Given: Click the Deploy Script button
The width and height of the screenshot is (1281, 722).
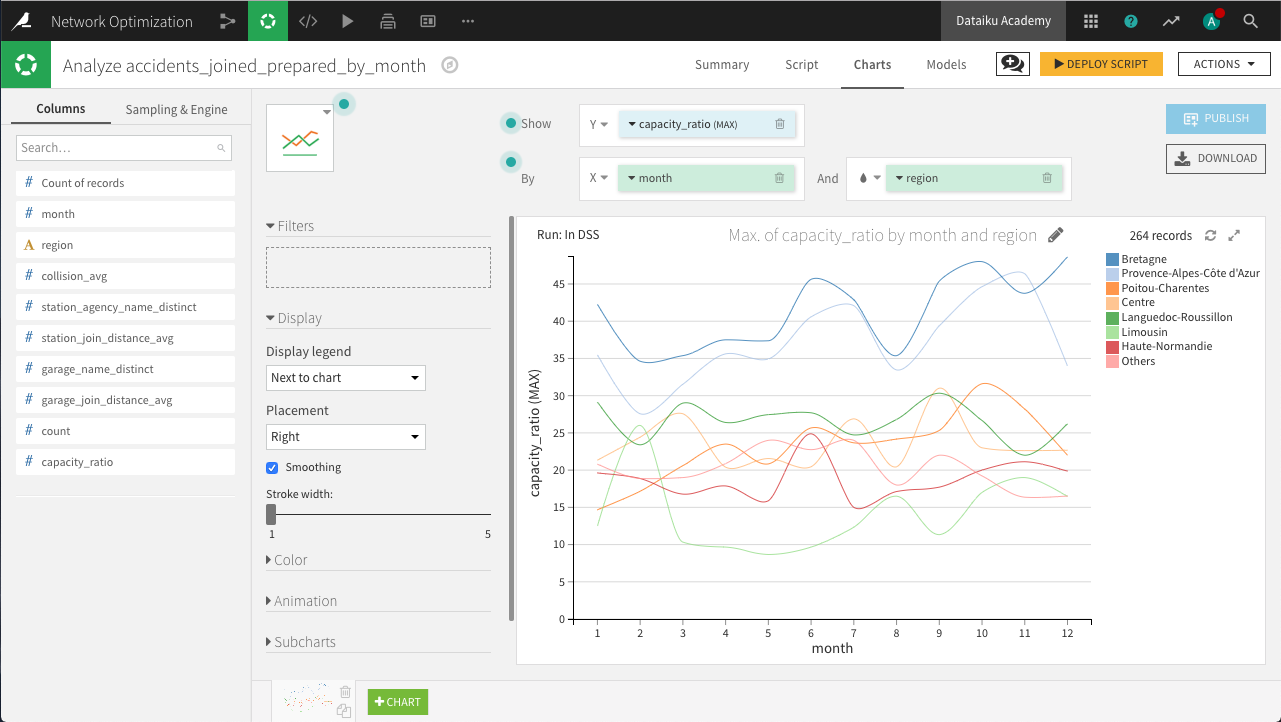Looking at the screenshot, I should (x=1101, y=64).
